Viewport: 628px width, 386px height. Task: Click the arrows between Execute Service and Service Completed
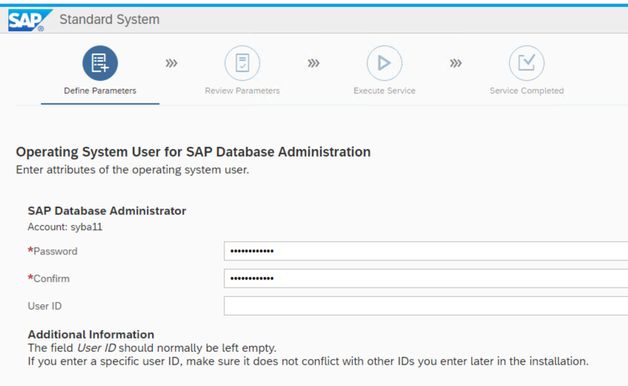455,63
